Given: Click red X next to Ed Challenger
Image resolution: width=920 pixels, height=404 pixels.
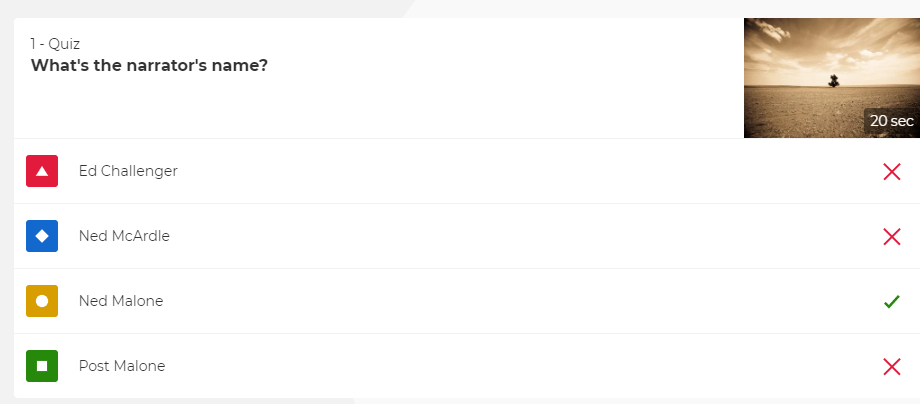Looking at the screenshot, I should [892, 172].
